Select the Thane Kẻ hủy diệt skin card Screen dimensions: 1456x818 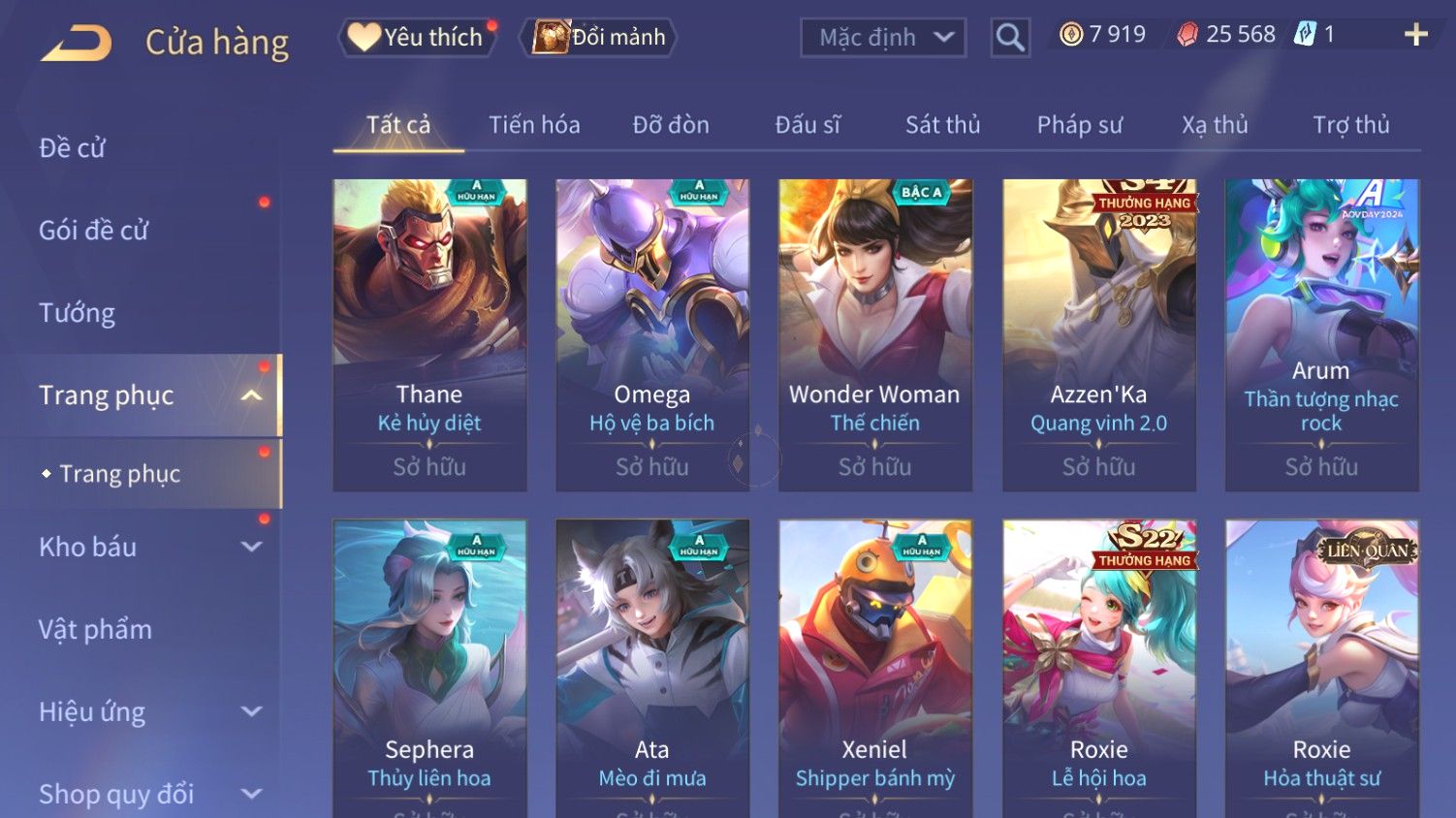[429, 335]
